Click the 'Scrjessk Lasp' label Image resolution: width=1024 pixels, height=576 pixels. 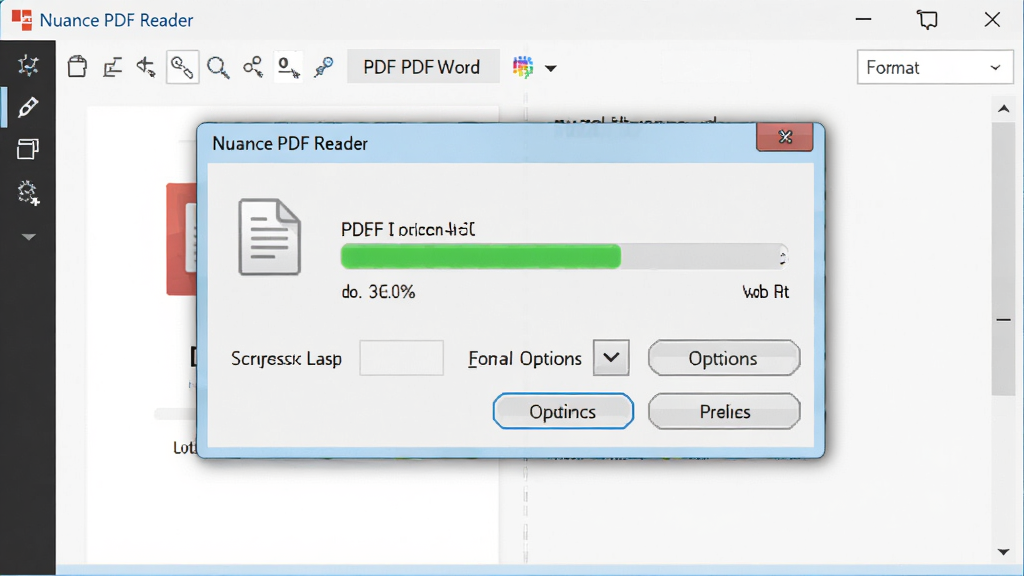pyautogui.click(x=286, y=359)
